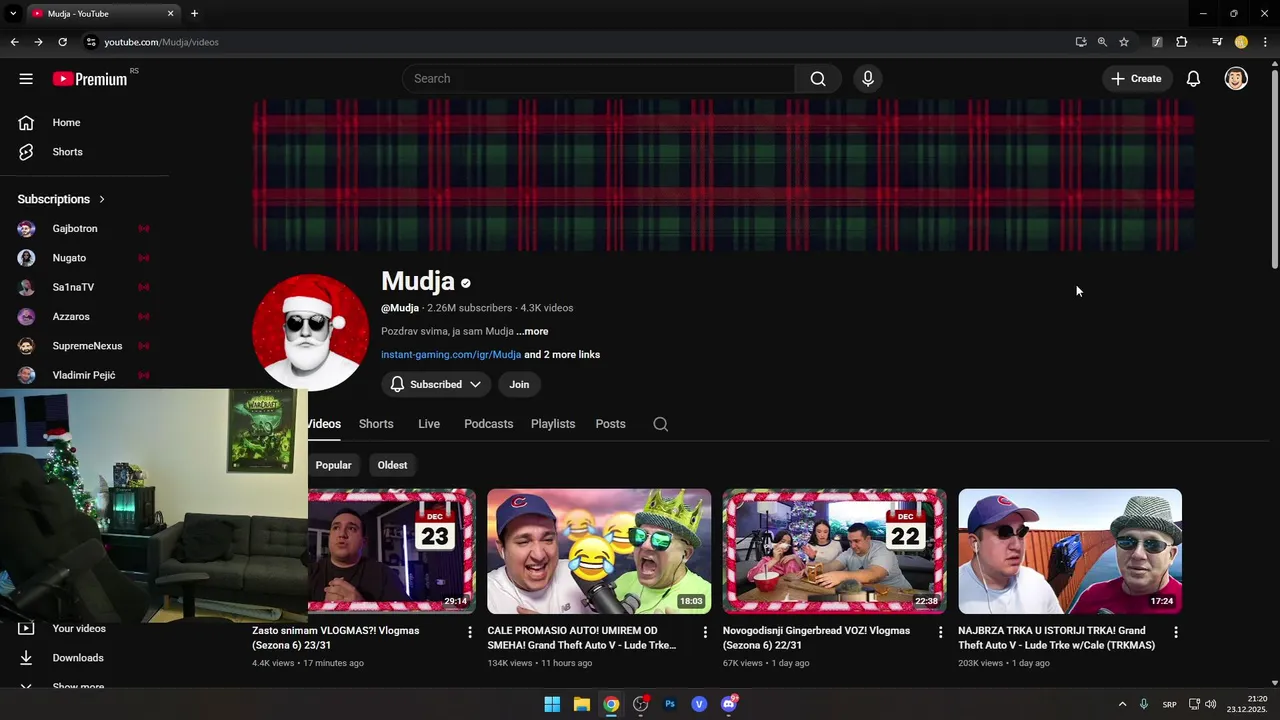Switch to the Shorts channel tab
The height and width of the screenshot is (720, 1280).
click(376, 424)
